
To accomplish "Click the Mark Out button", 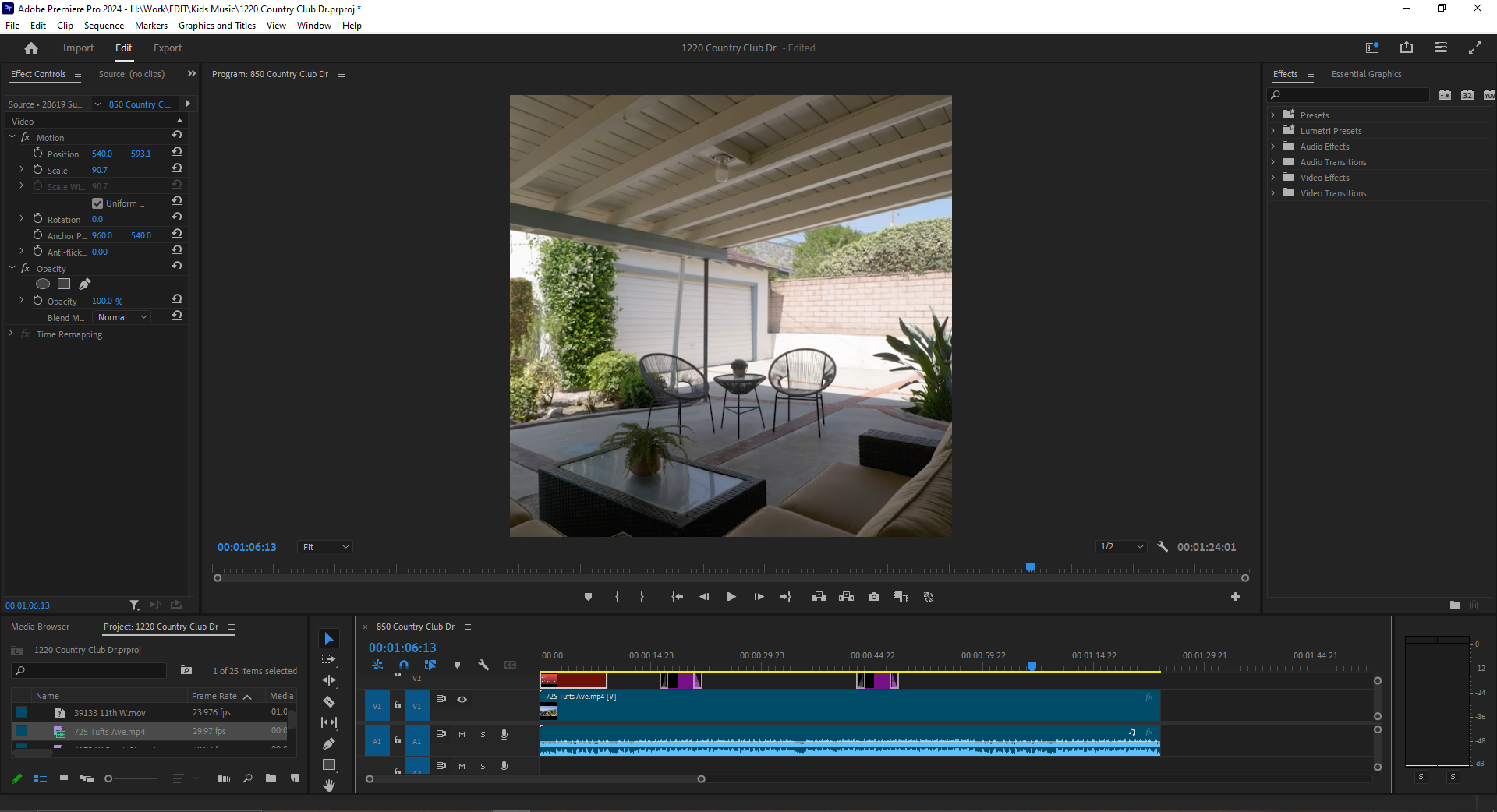I will 642,597.
